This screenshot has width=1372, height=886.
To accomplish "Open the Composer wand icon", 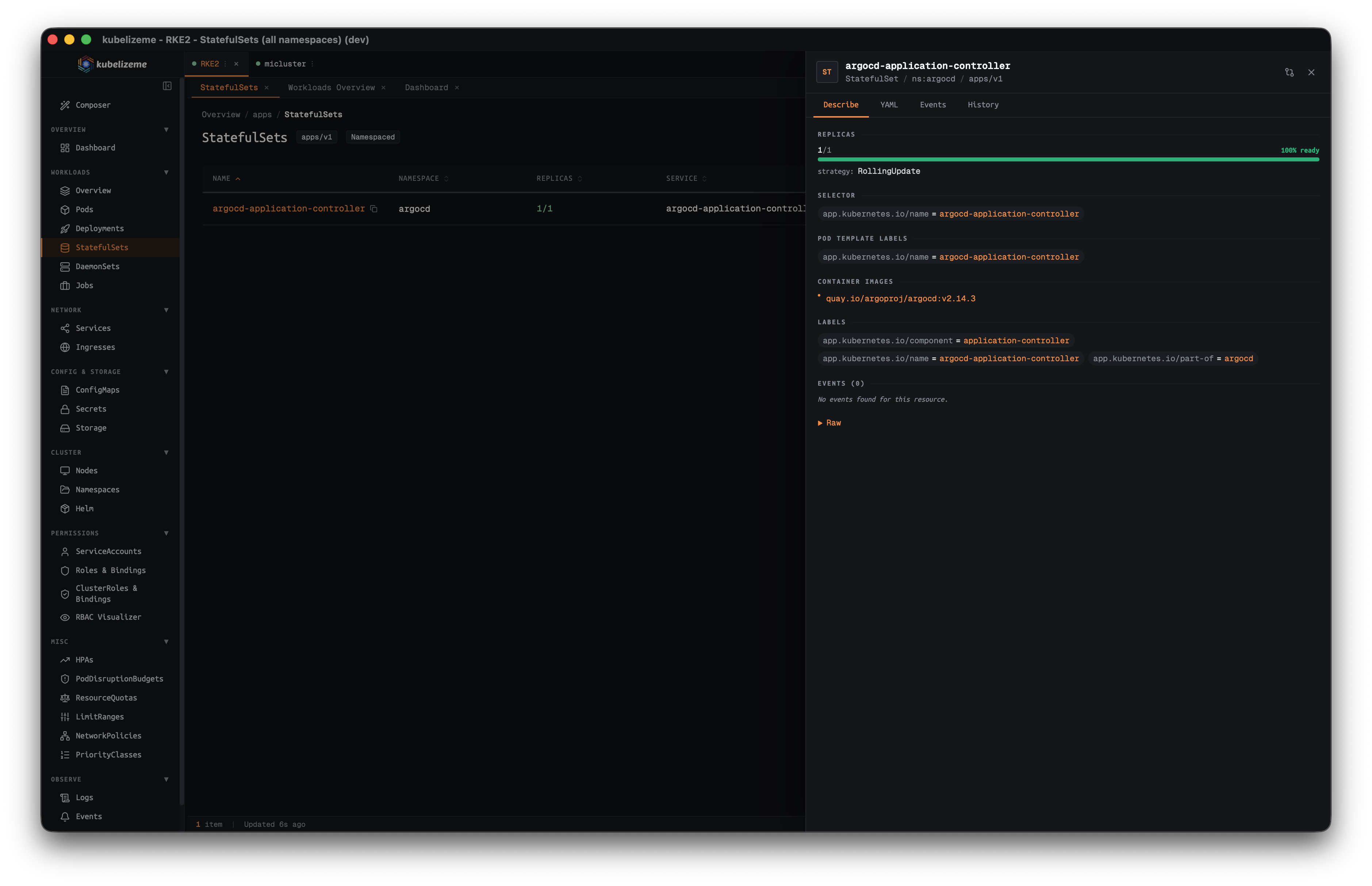I will (x=65, y=105).
